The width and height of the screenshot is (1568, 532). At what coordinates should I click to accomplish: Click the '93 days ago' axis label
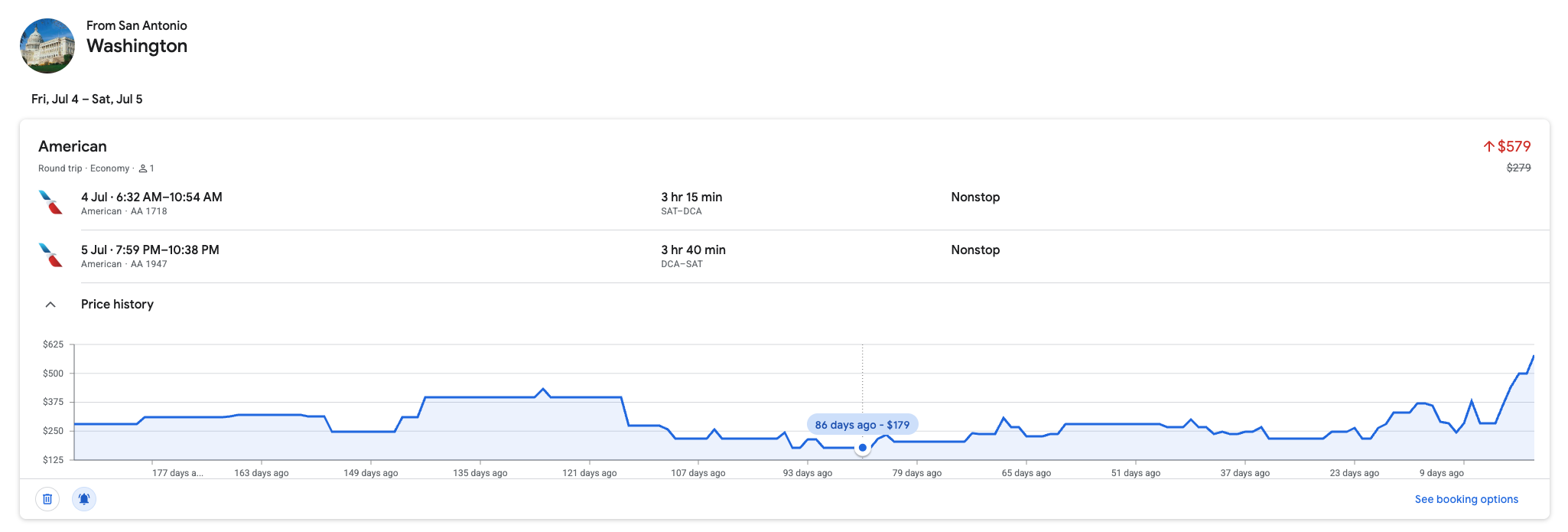click(808, 473)
